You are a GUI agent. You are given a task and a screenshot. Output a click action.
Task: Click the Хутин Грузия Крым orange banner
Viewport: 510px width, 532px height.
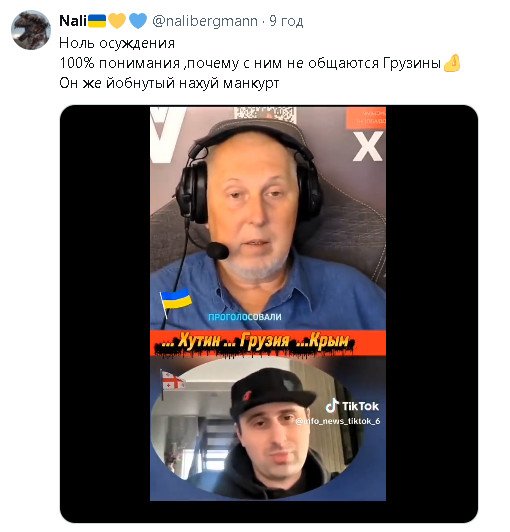coord(268,343)
